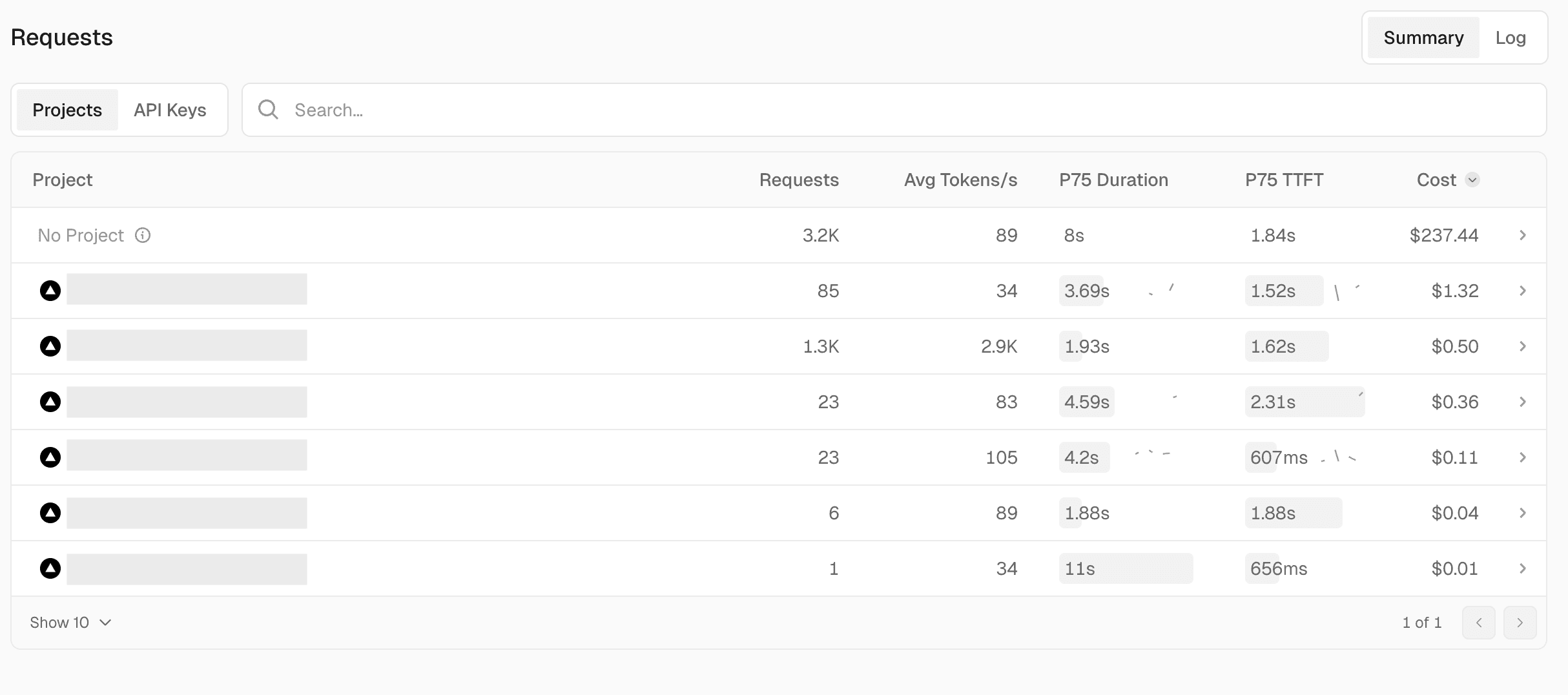Toggle the Cost column sort arrow
Image resolution: width=1568 pixels, height=695 pixels.
point(1472,180)
